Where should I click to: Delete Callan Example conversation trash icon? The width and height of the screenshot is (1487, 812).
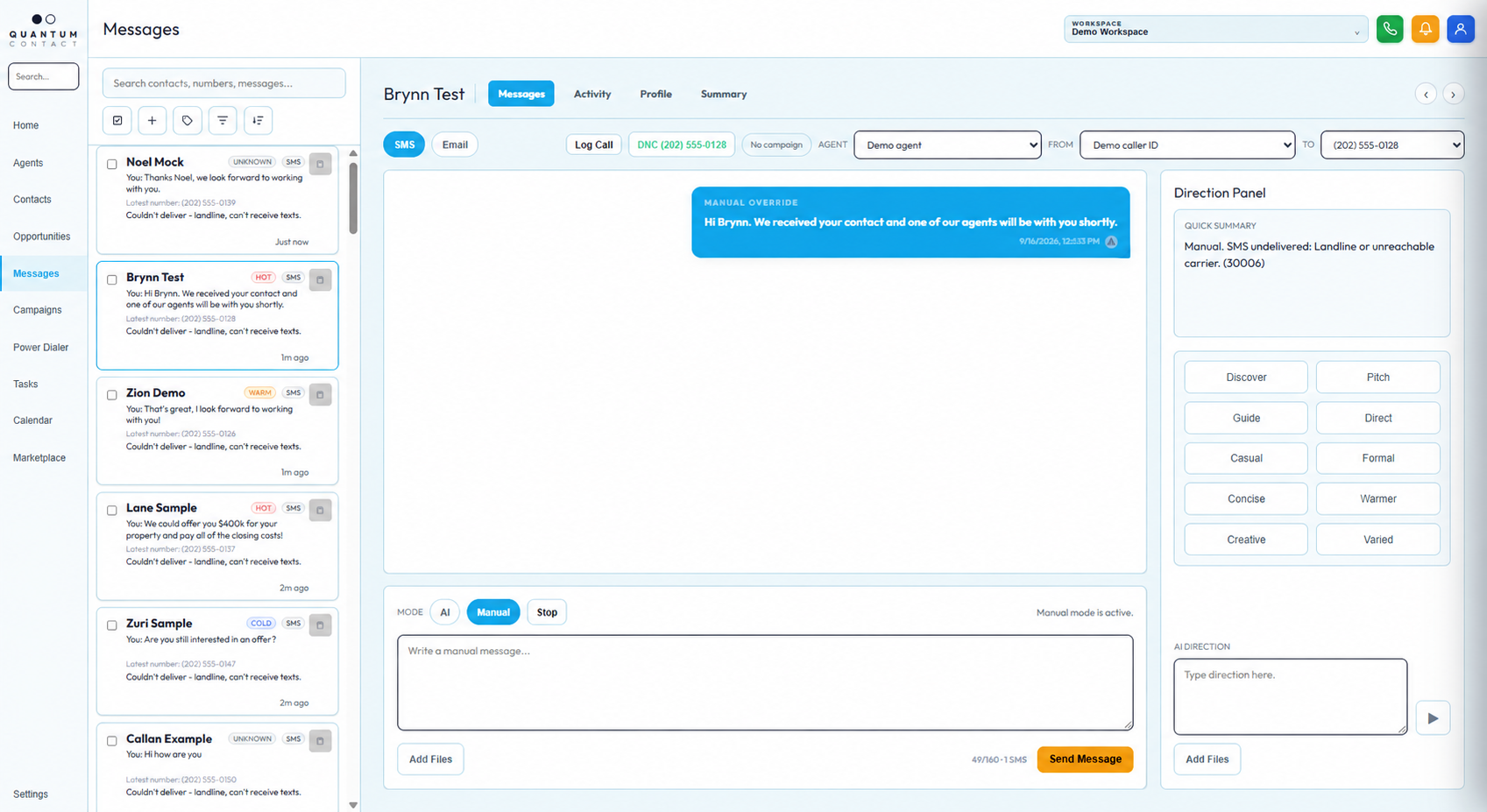click(x=321, y=741)
